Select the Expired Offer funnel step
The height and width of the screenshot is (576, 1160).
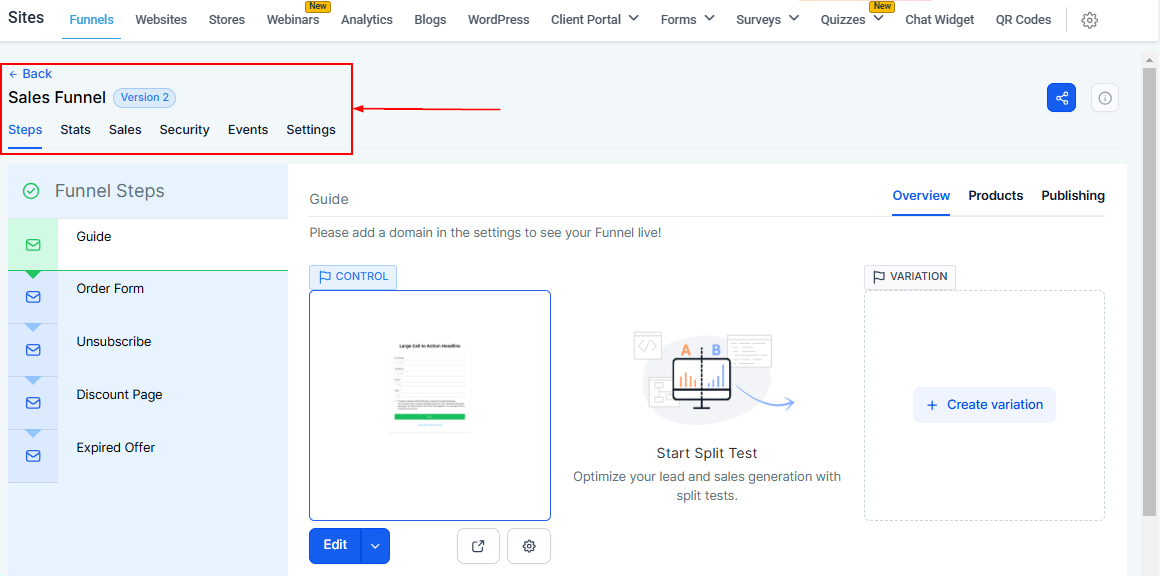coord(148,456)
